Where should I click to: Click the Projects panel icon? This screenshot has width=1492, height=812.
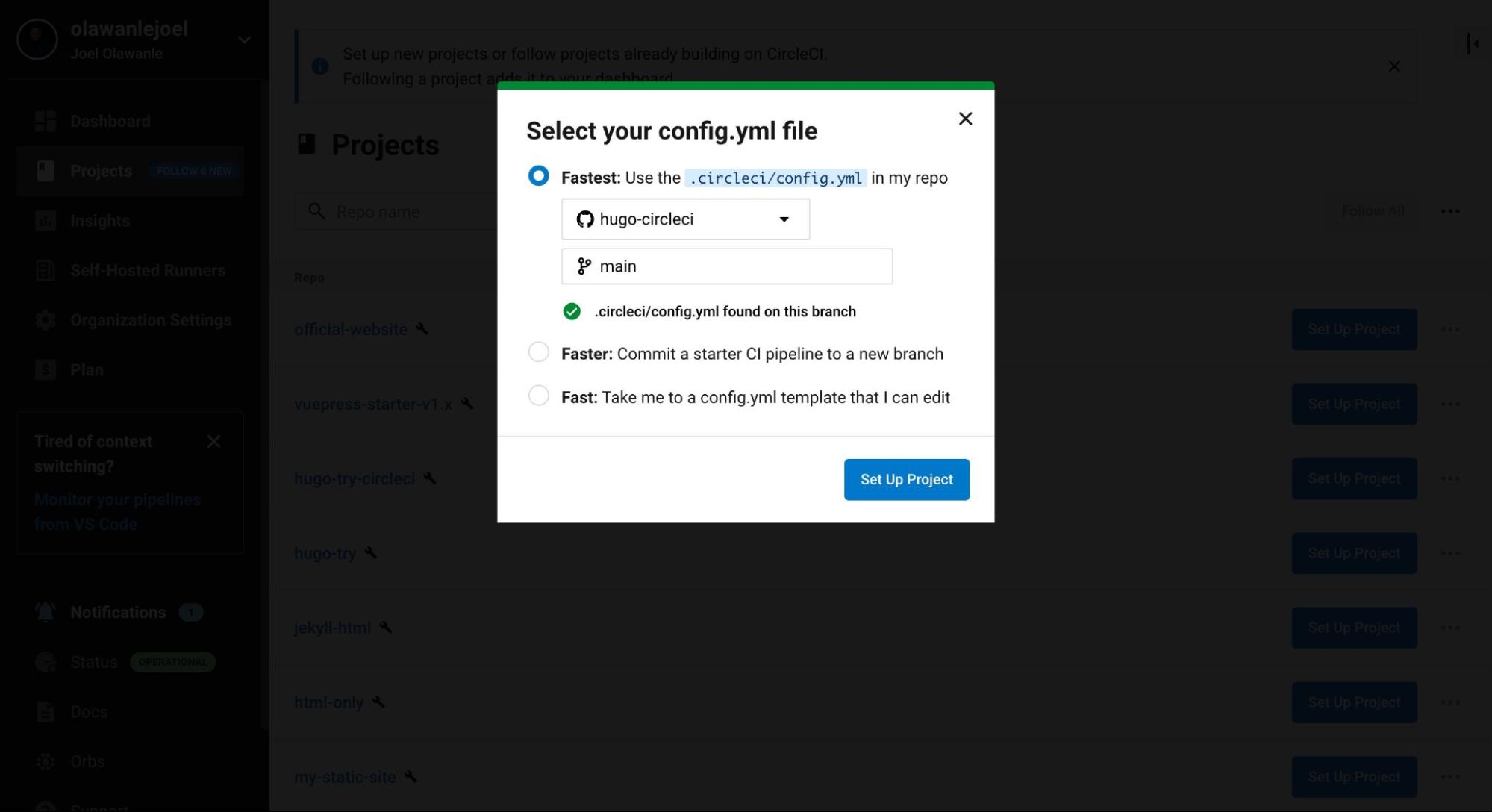[x=45, y=170]
